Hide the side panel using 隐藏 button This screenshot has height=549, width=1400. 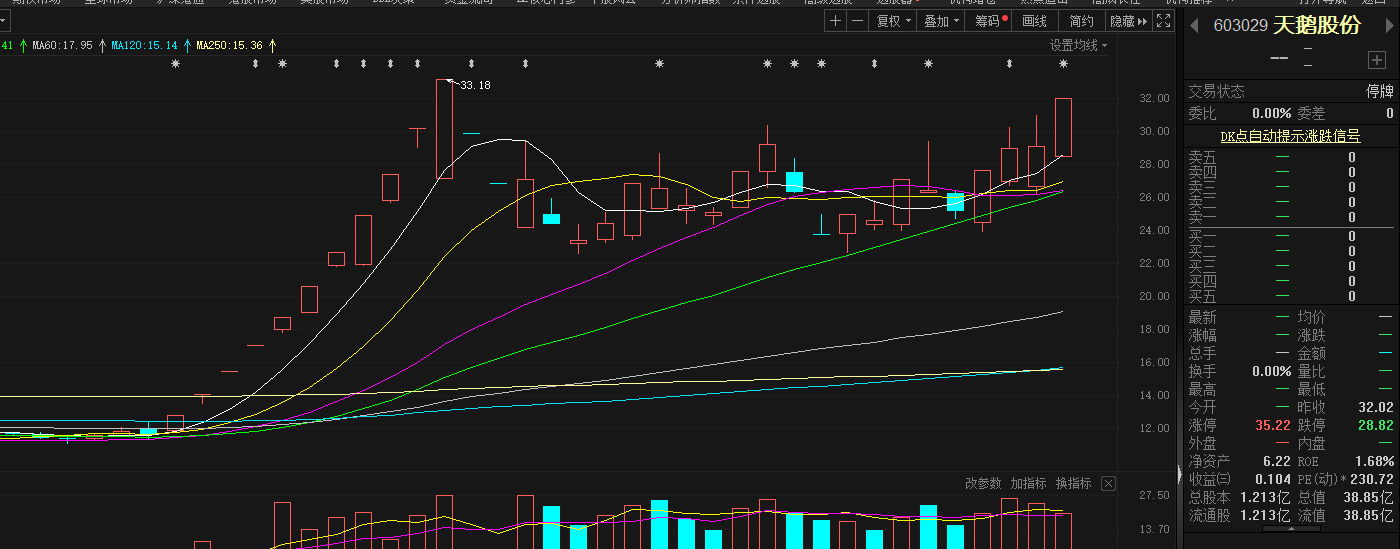click(x=1128, y=21)
